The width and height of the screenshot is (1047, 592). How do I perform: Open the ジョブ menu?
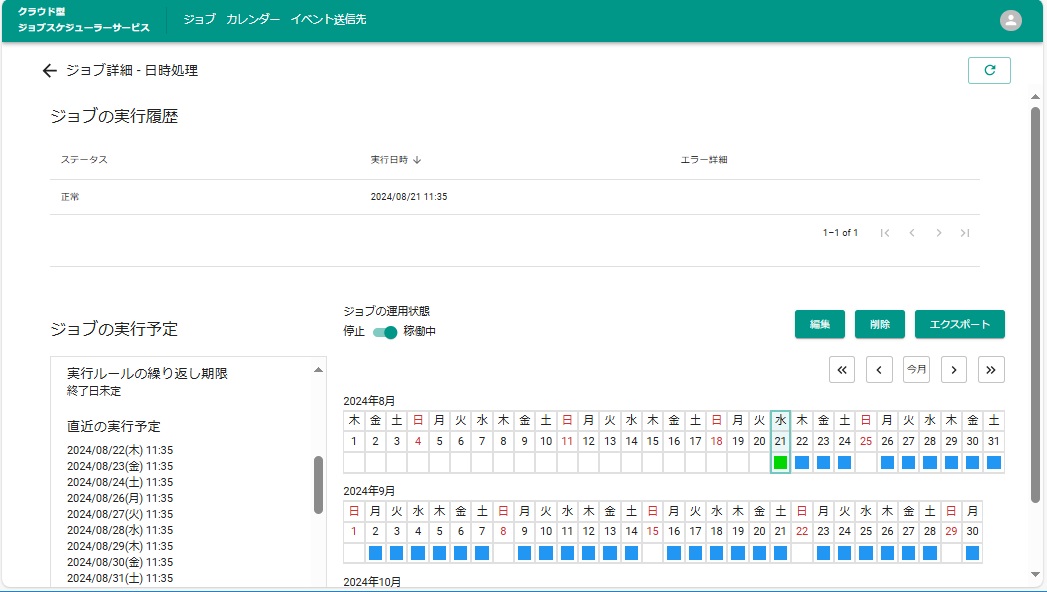coord(199,20)
